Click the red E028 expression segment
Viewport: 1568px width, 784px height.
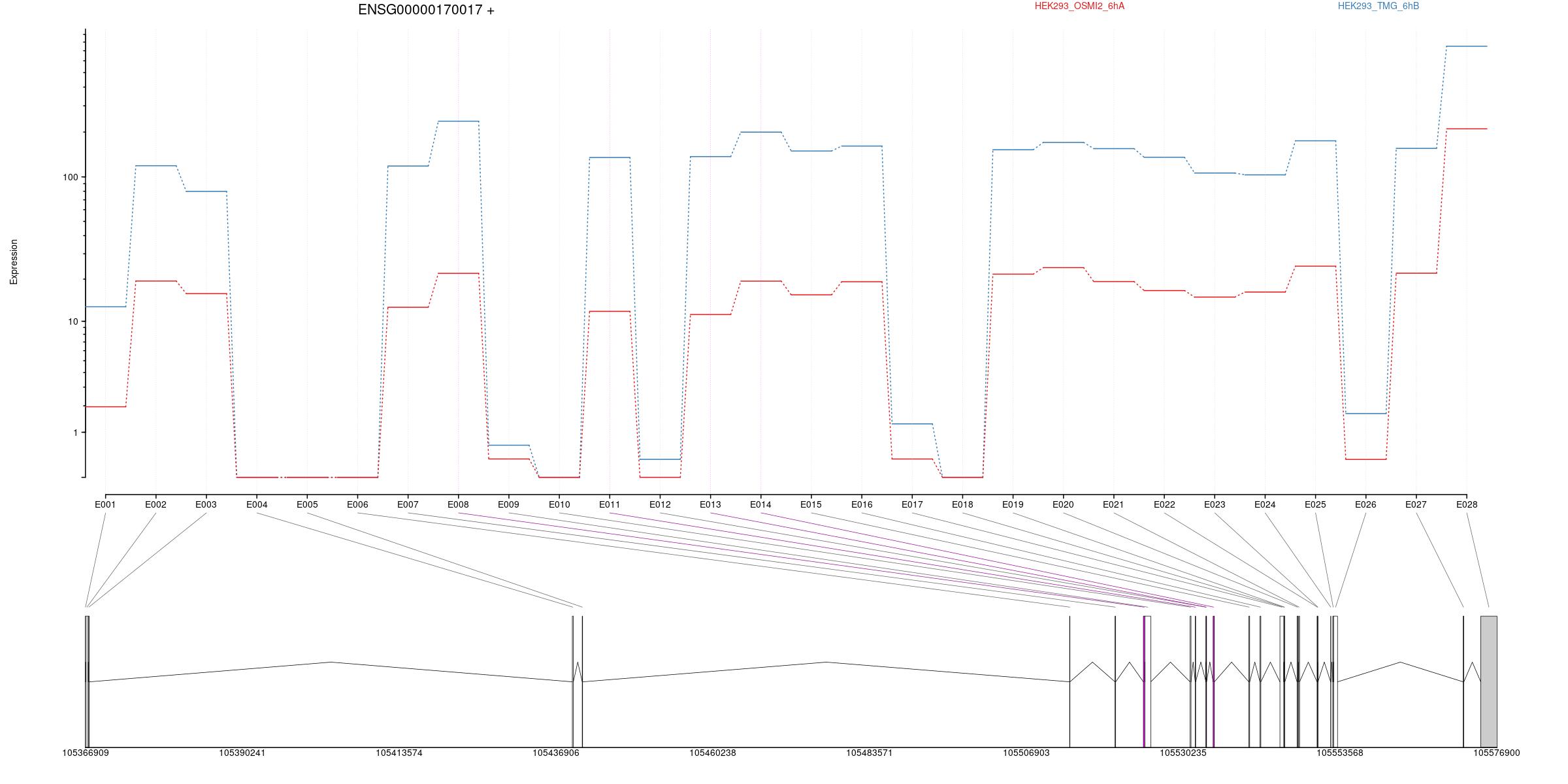[1467, 129]
